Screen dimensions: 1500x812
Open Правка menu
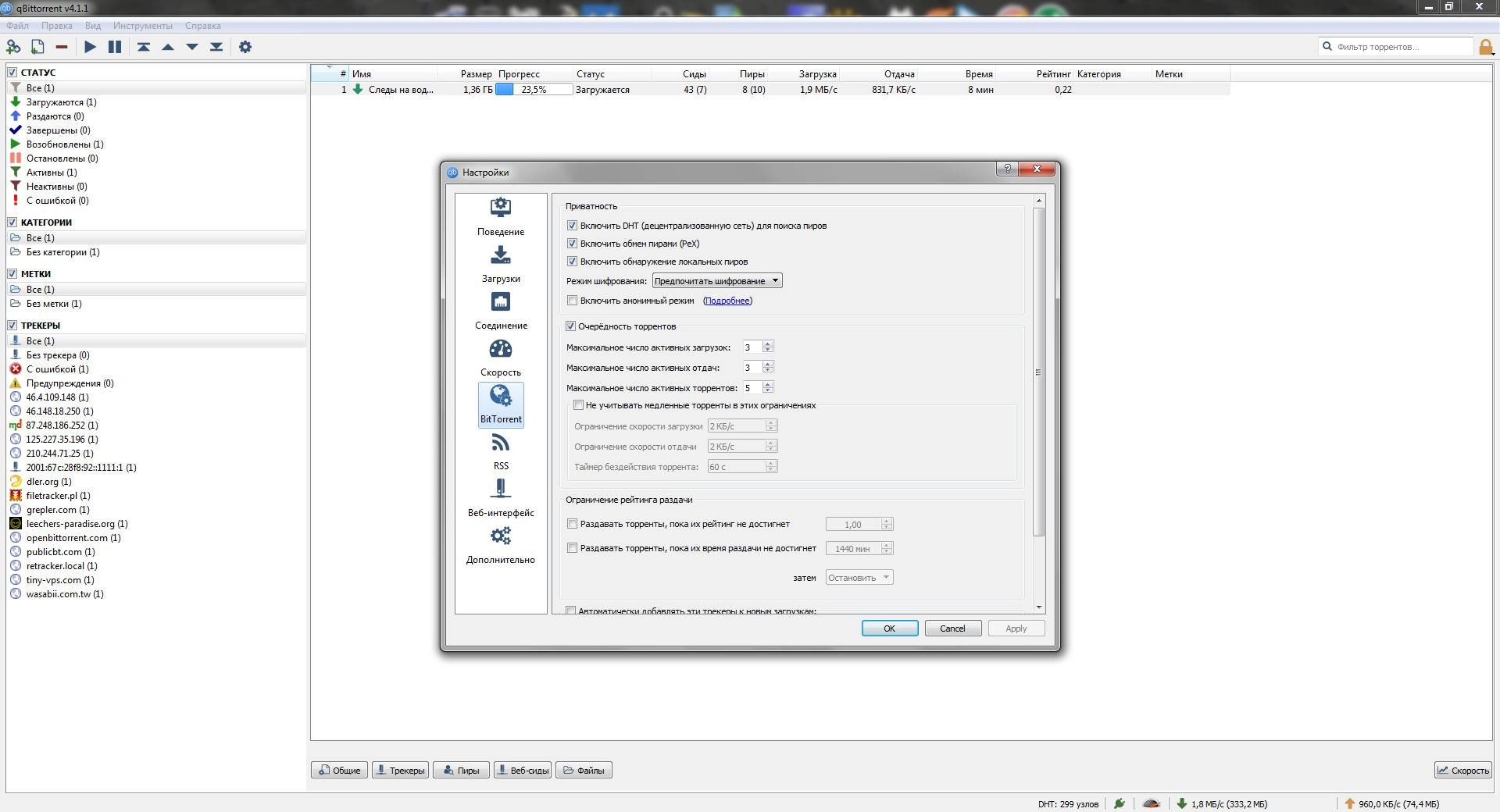click(57, 26)
